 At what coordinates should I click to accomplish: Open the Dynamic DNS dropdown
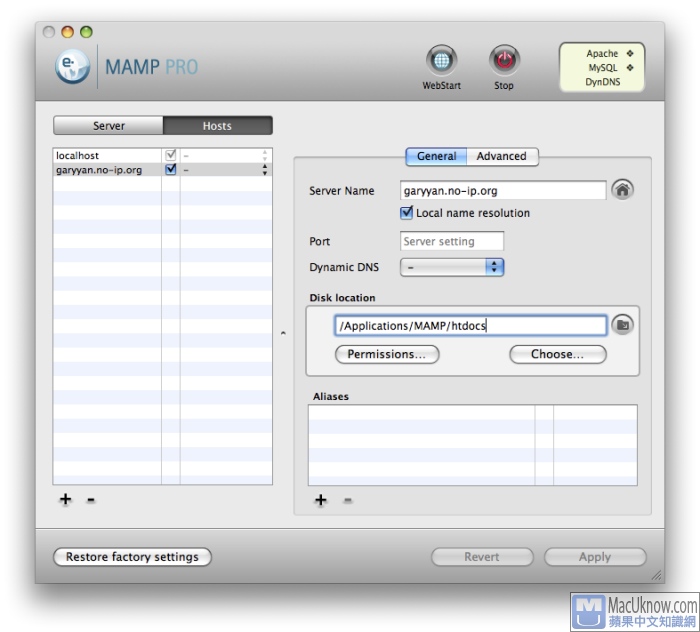pyautogui.click(x=452, y=267)
